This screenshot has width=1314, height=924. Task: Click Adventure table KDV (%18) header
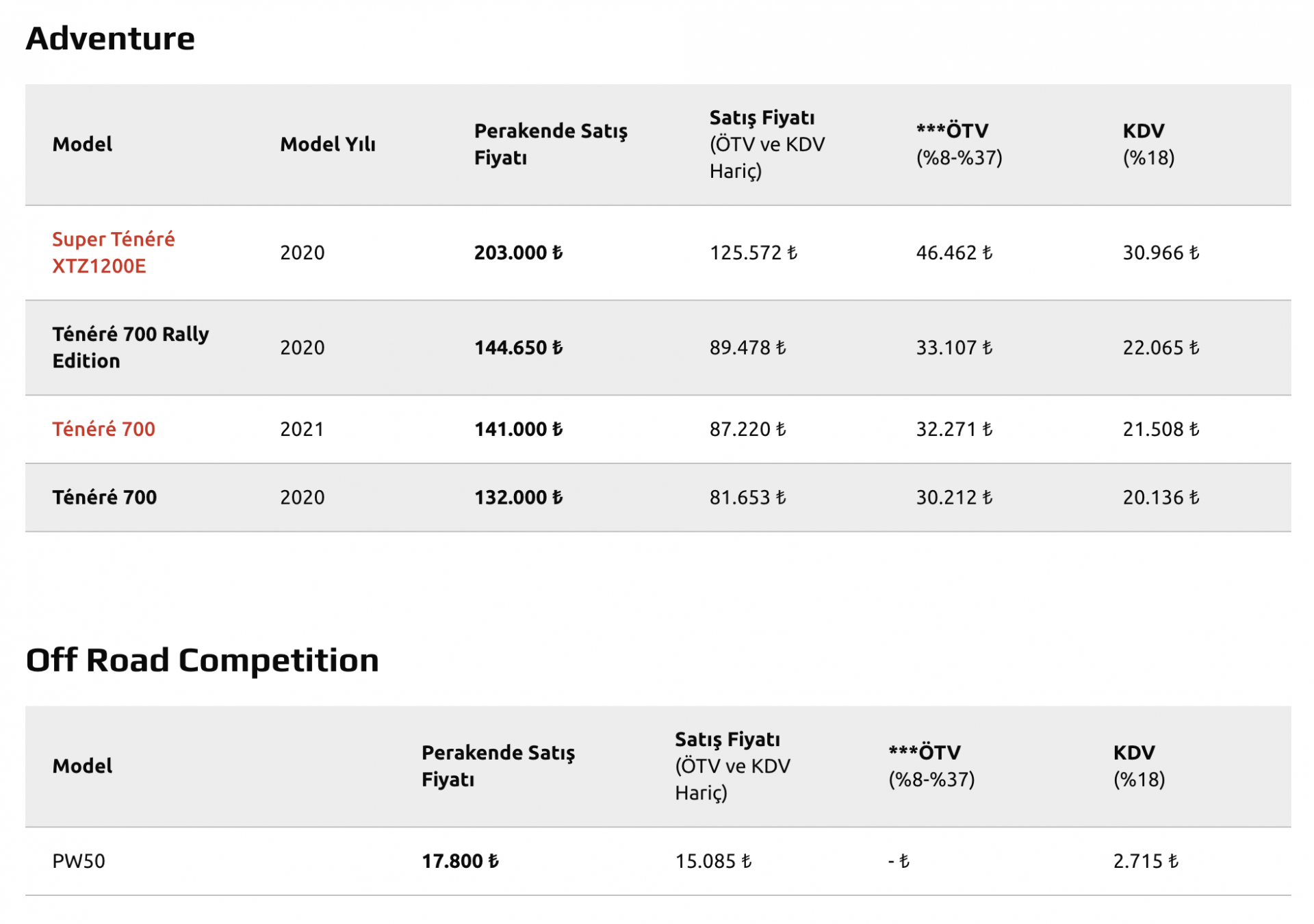(x=1148, y=144)
